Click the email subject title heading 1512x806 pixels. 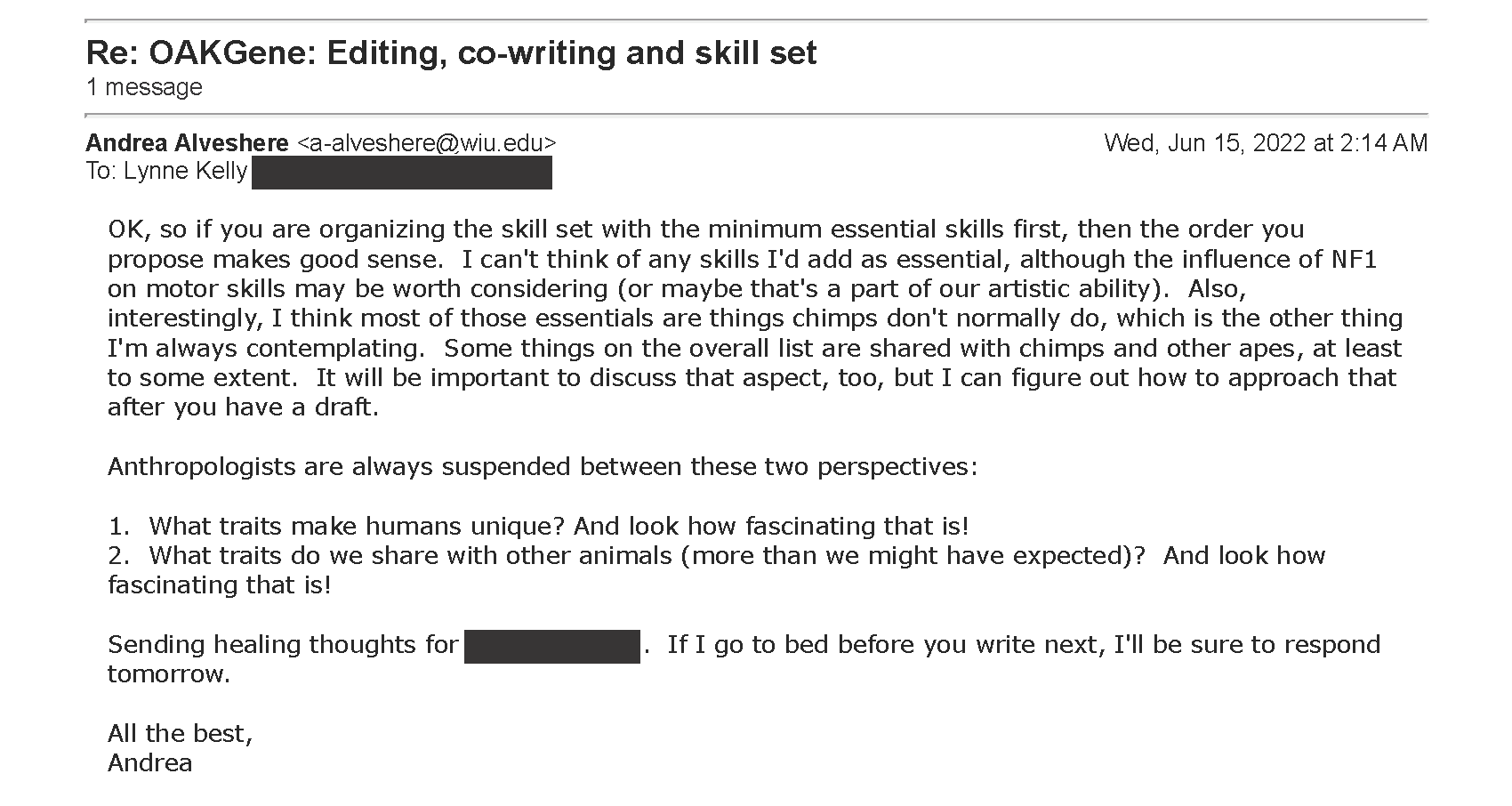(451, 53)
